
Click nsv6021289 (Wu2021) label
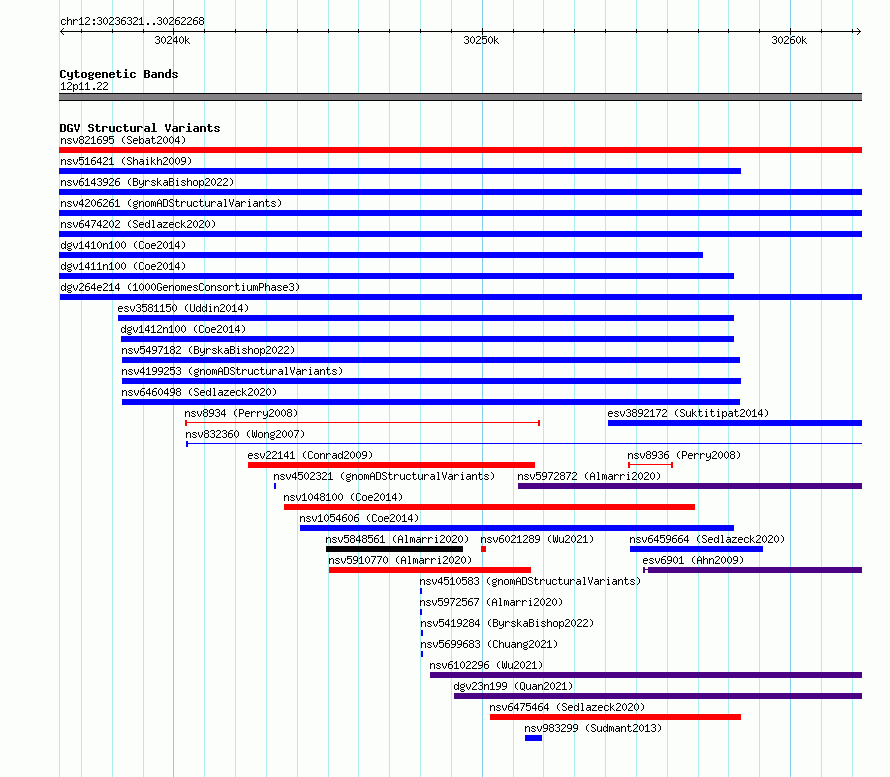[537, 539]
